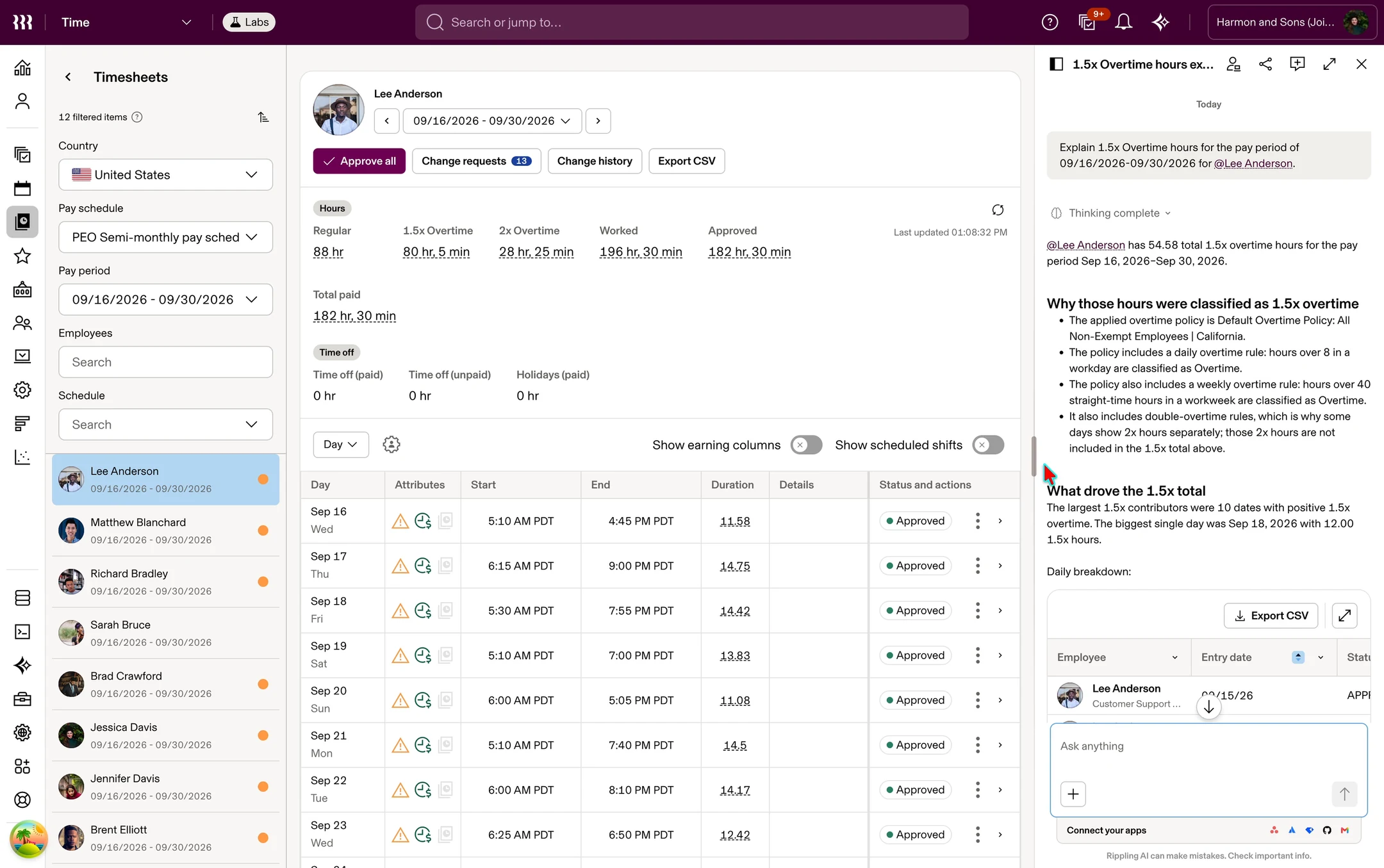The image size is (1384, 868).
Task: Click the filtered items info icon
Action: pyautogui.click(x=137, y=117)
